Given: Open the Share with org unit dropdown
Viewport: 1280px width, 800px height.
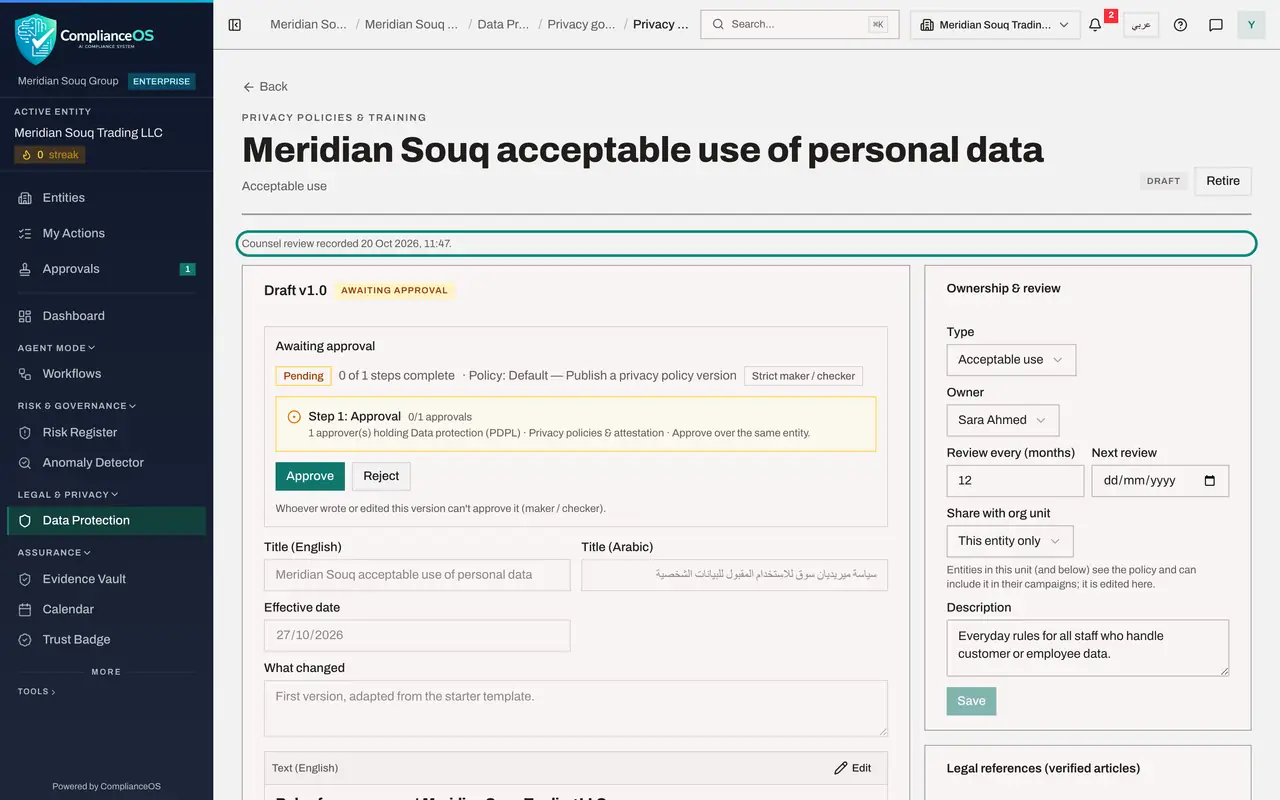Looking at the screenshot, I should tap(1010, 541).
